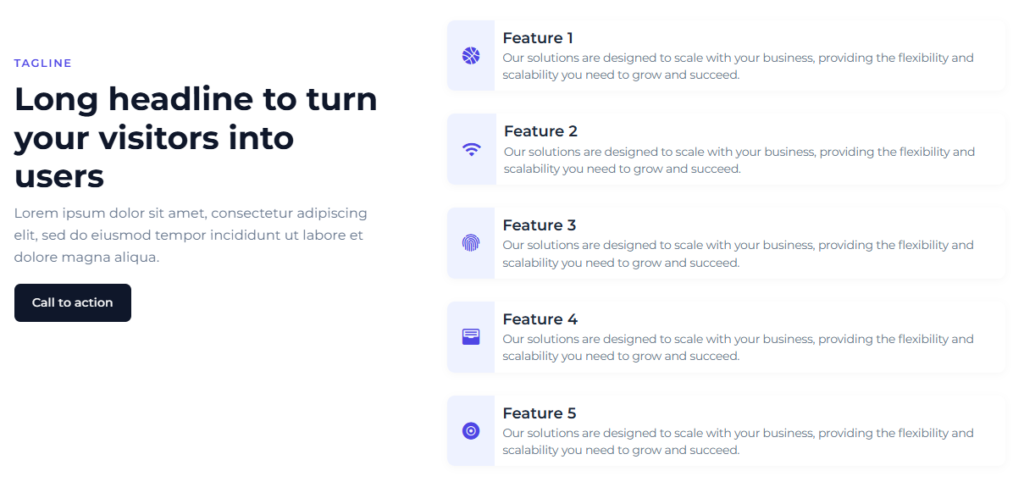The width and height of the screenshot is (1024, 482).
Task: Select the Feature 4 title
Action: (540, 319)
